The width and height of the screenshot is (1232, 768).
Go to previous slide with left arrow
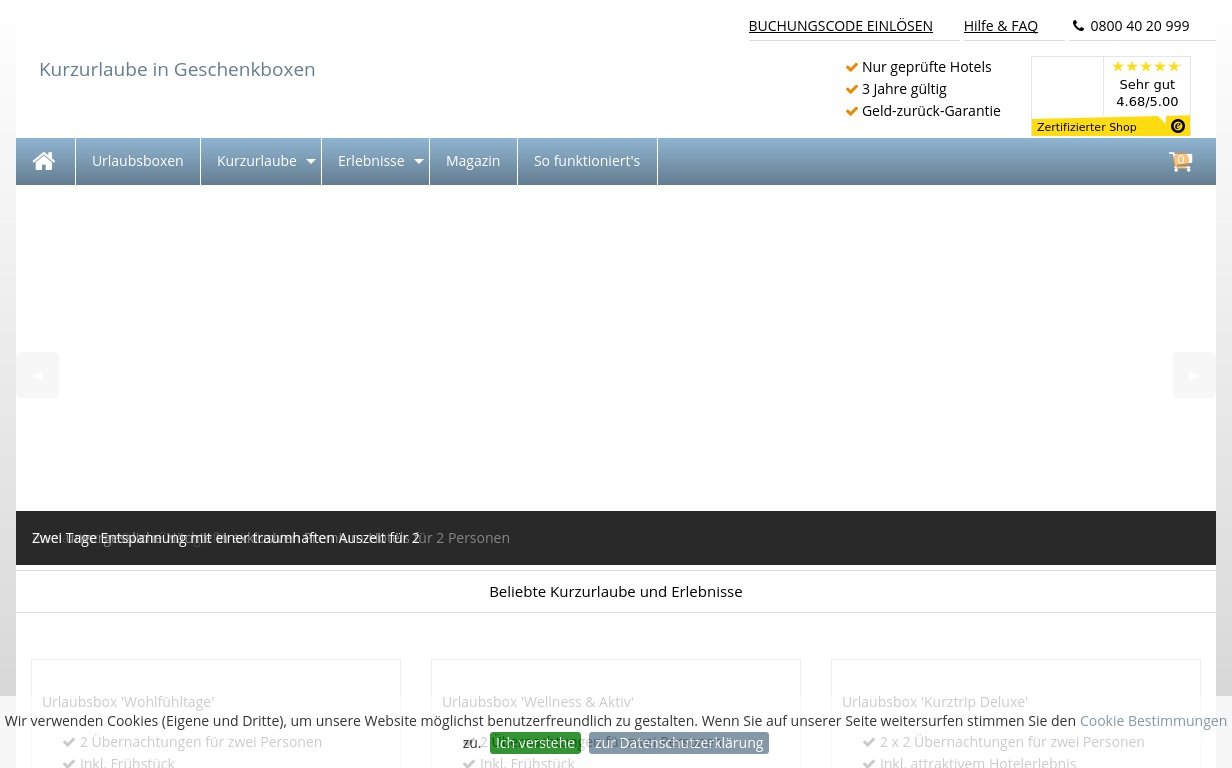coord(38,375)
